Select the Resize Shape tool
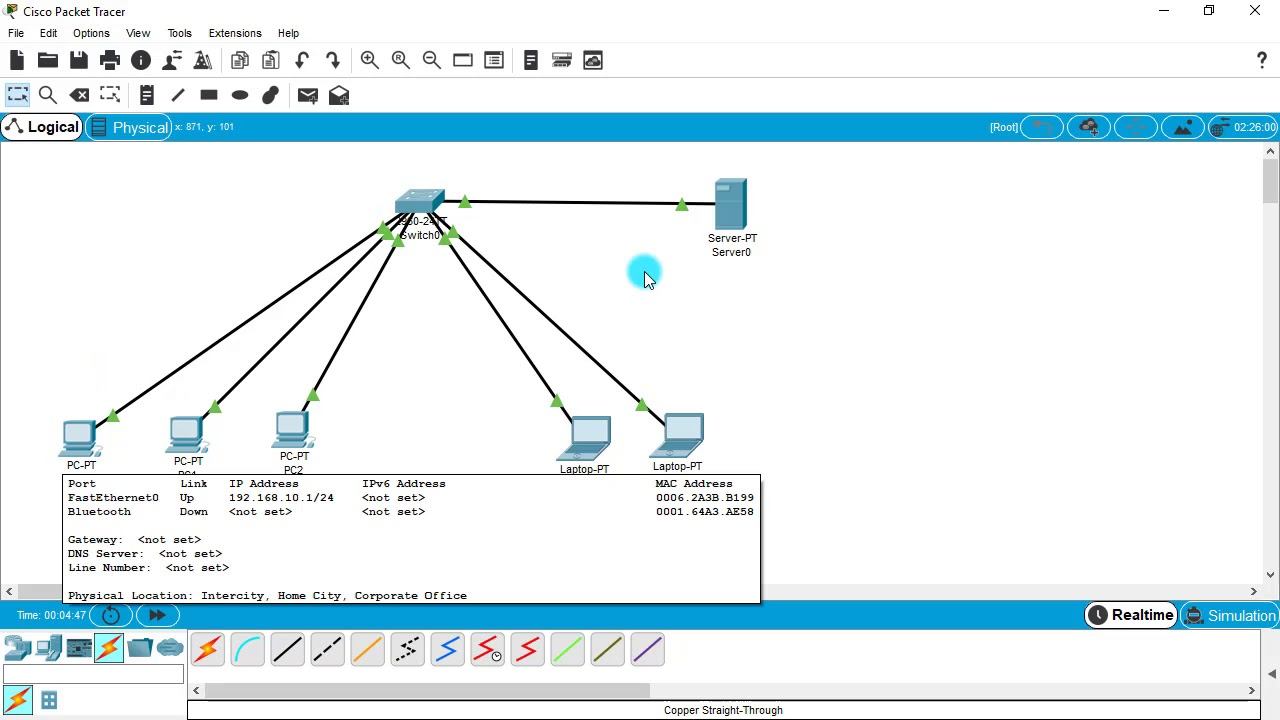Viewport: 1280px width, 720px height. pos(110,95)
